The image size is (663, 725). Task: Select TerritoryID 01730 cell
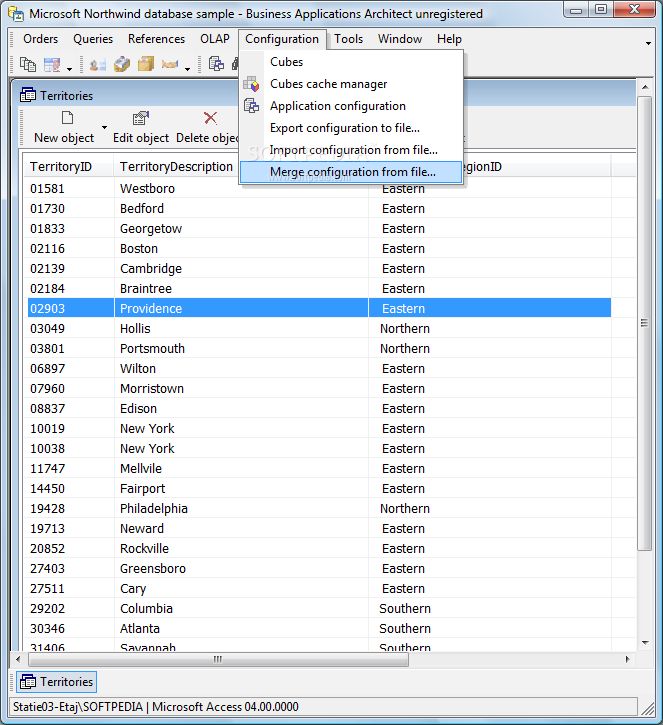click(x=69, y=209)
